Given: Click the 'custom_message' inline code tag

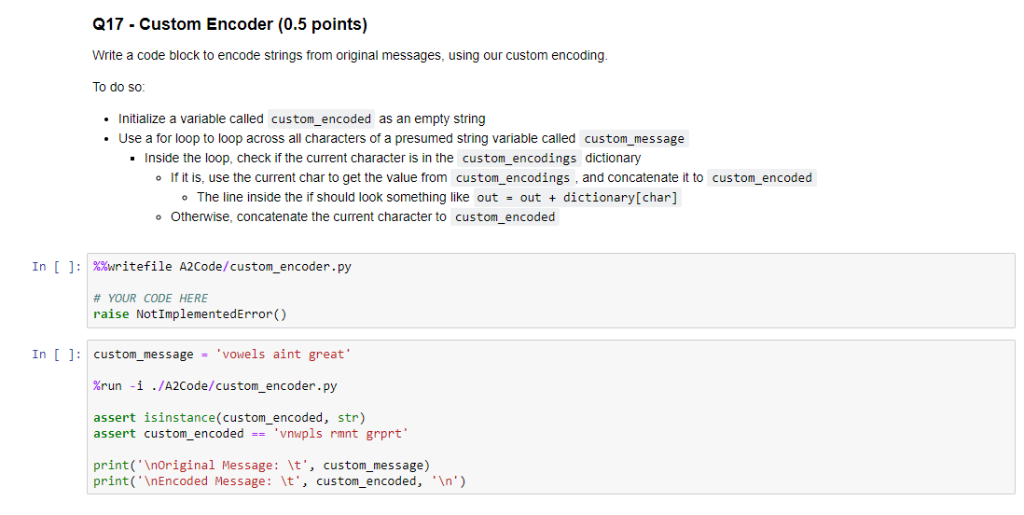Looking at the screenshot, I should (x=634, y=138).
